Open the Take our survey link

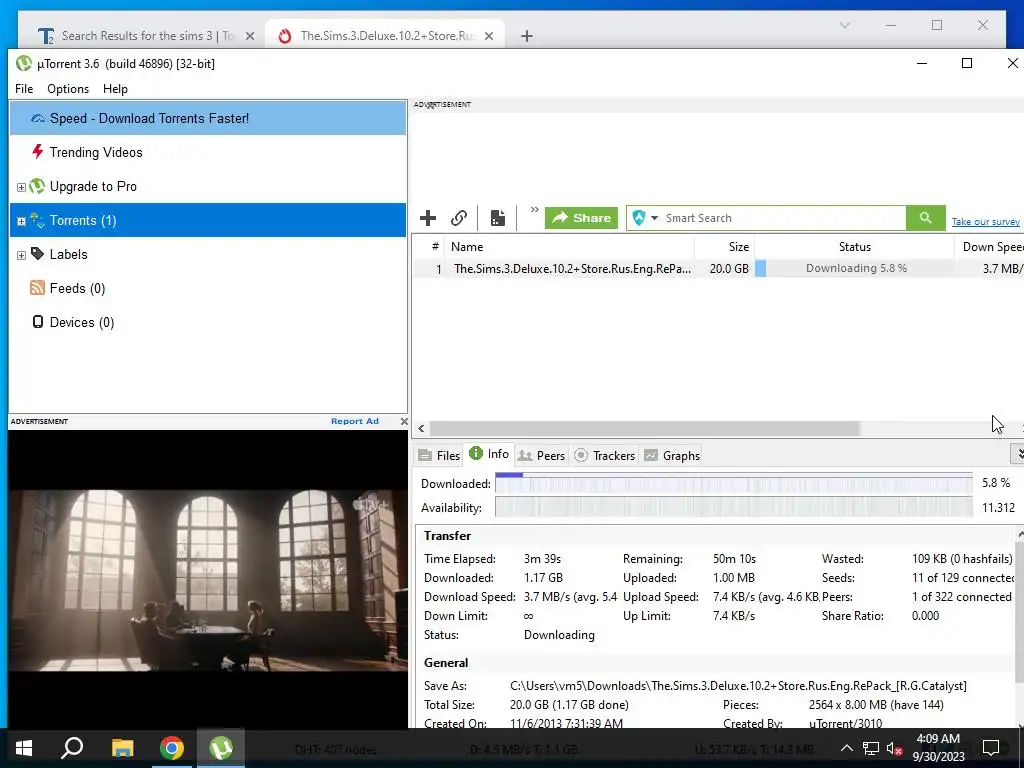tap(985, 222)
